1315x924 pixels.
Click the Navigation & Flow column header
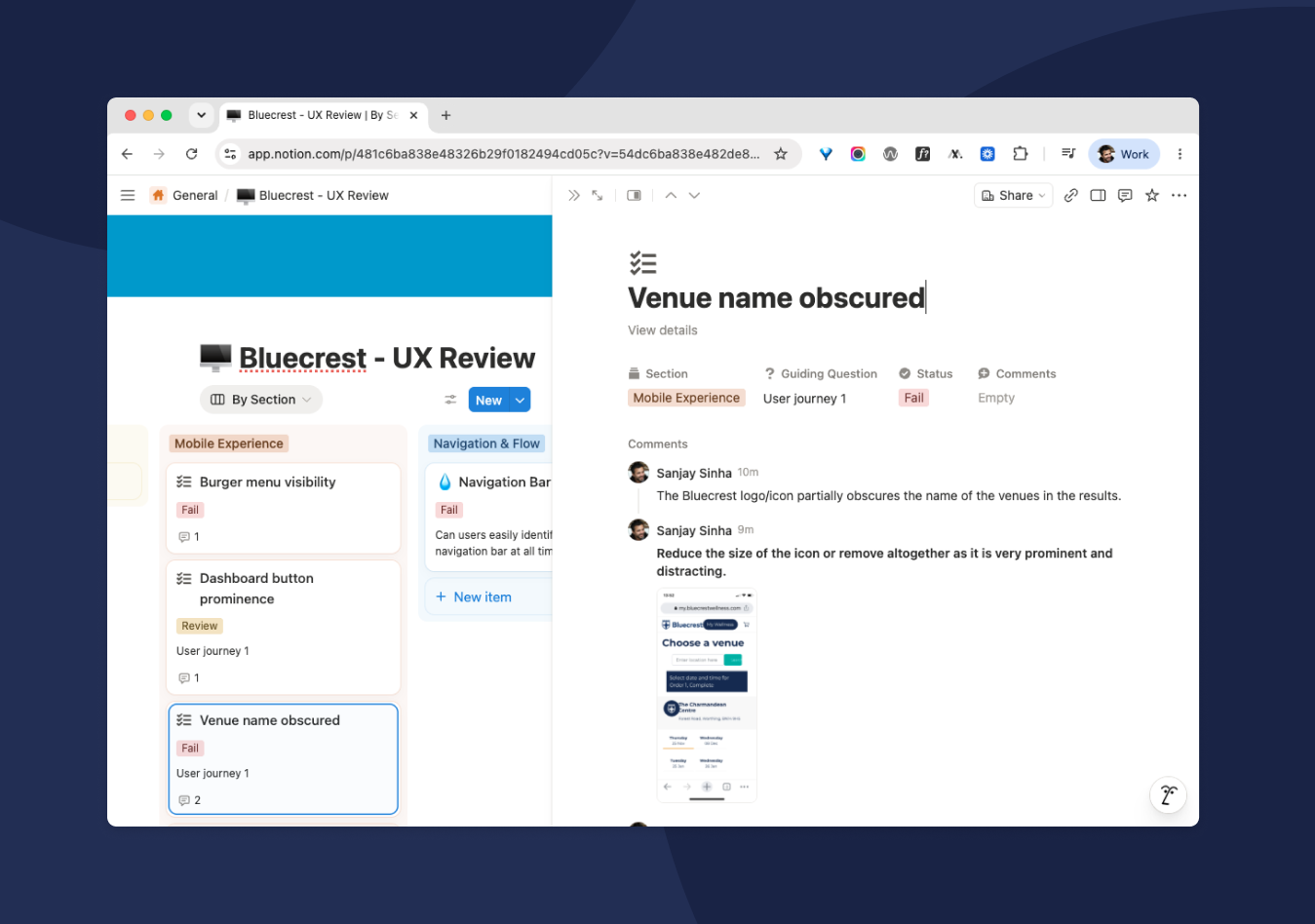[x=486, y=443]
